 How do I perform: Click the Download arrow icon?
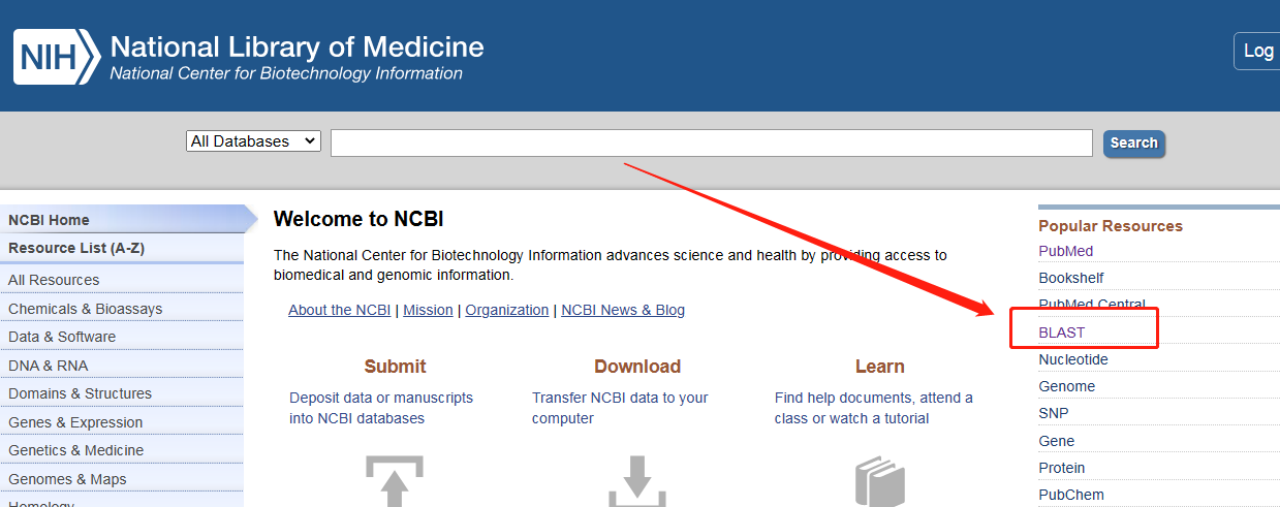(x=637, y=481)
